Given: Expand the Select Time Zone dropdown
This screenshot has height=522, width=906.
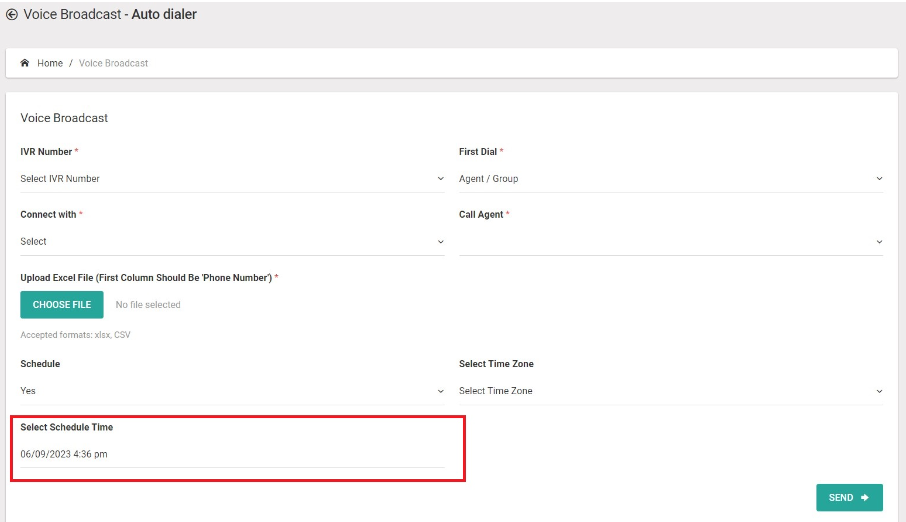Looking at the screenshot, I should tap(671, 391).
